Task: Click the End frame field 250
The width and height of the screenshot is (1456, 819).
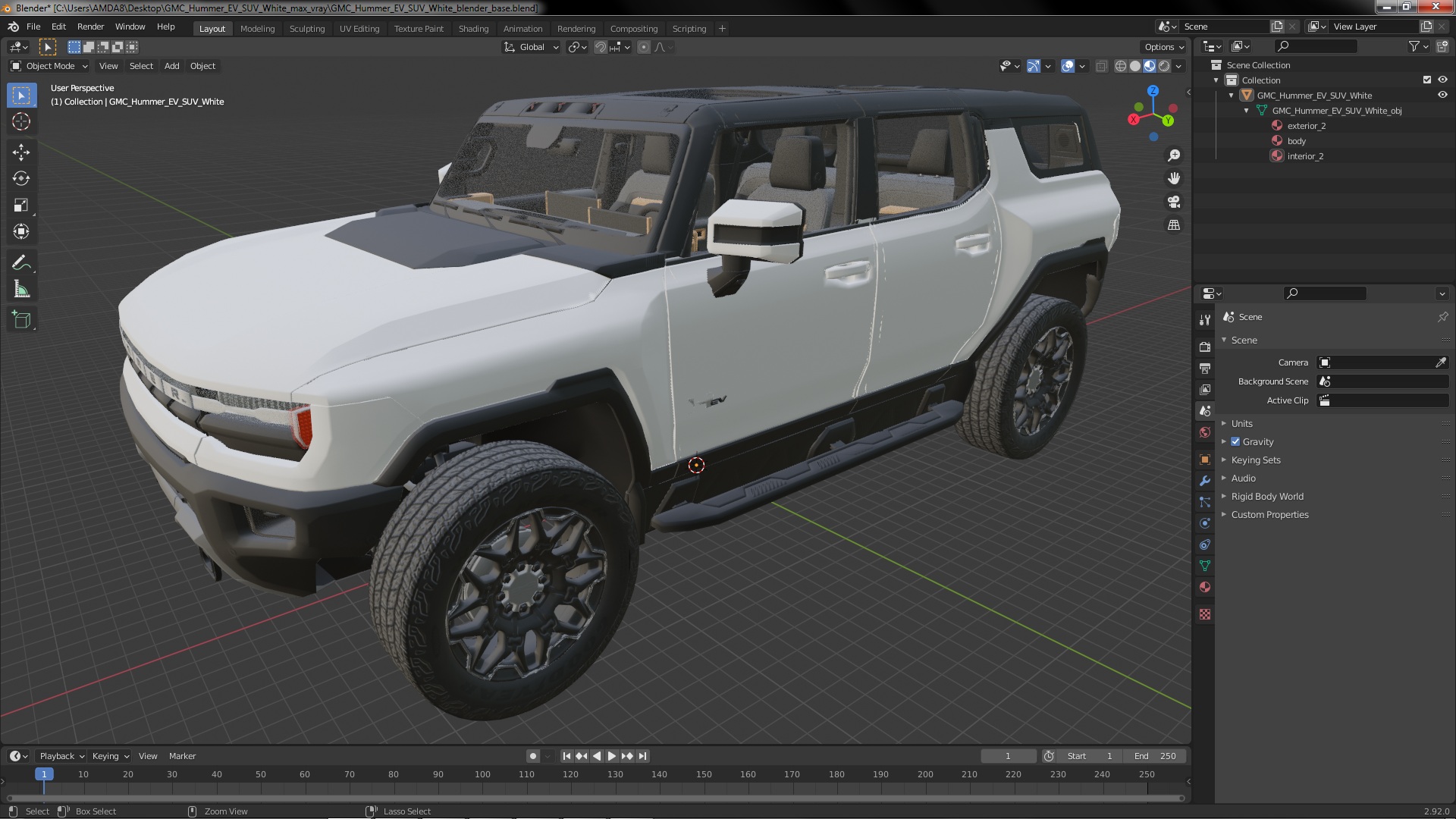Action: [x=1155, y=756]
